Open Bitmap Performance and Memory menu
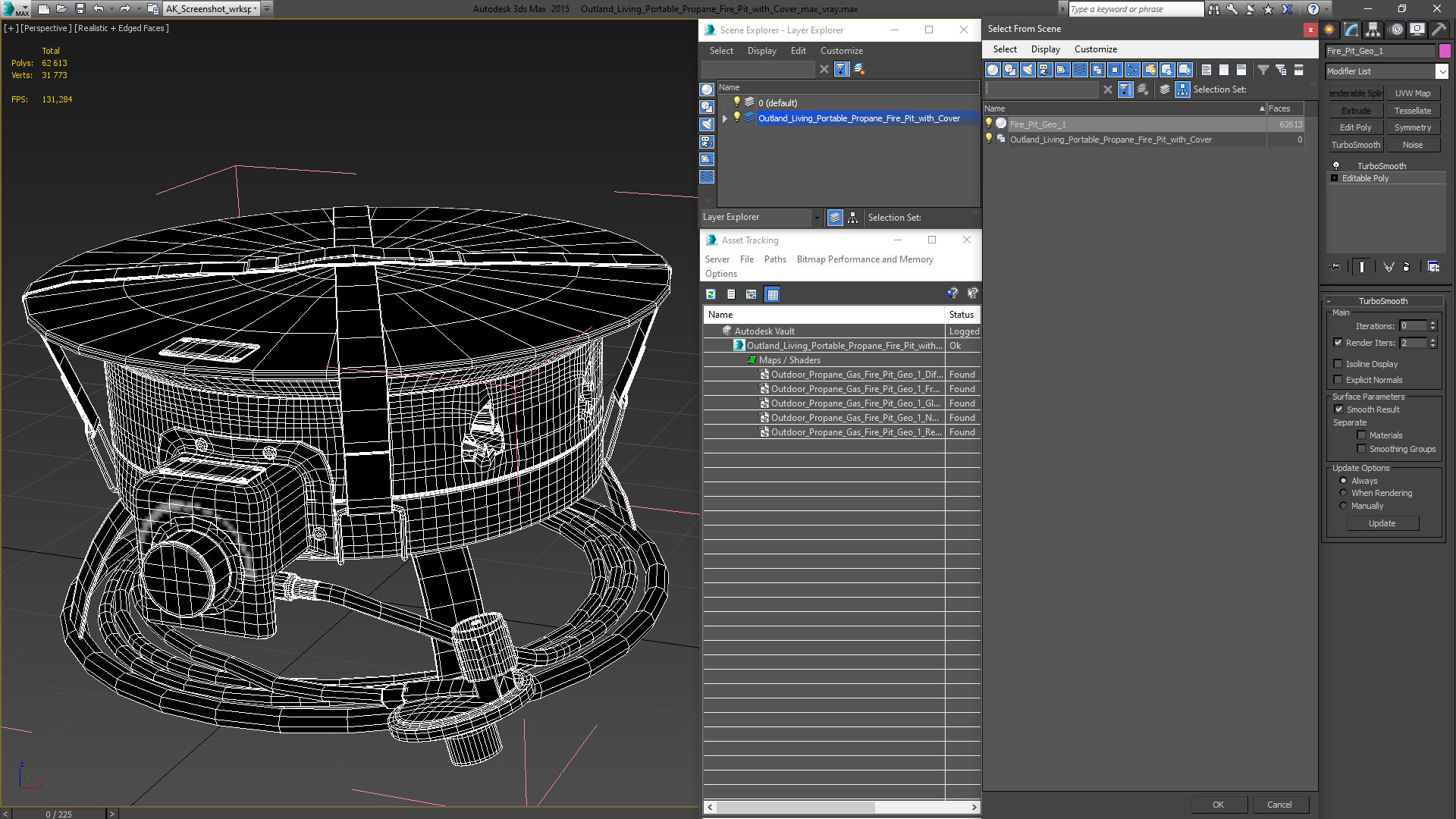The width and height of the screenshot is (1456, 819). tap(864, 259)
